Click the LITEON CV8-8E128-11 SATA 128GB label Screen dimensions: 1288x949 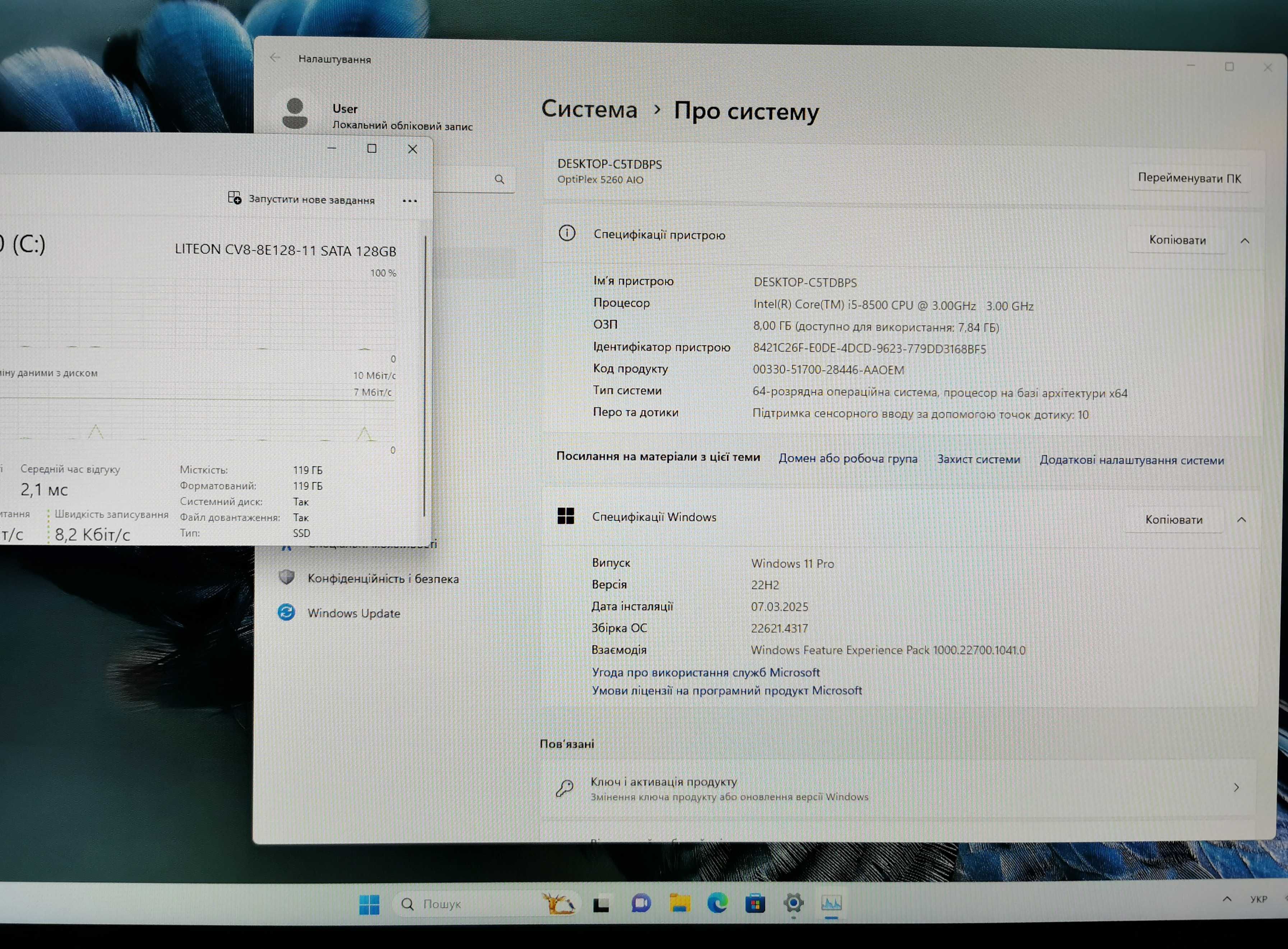[x=286, y=250]
